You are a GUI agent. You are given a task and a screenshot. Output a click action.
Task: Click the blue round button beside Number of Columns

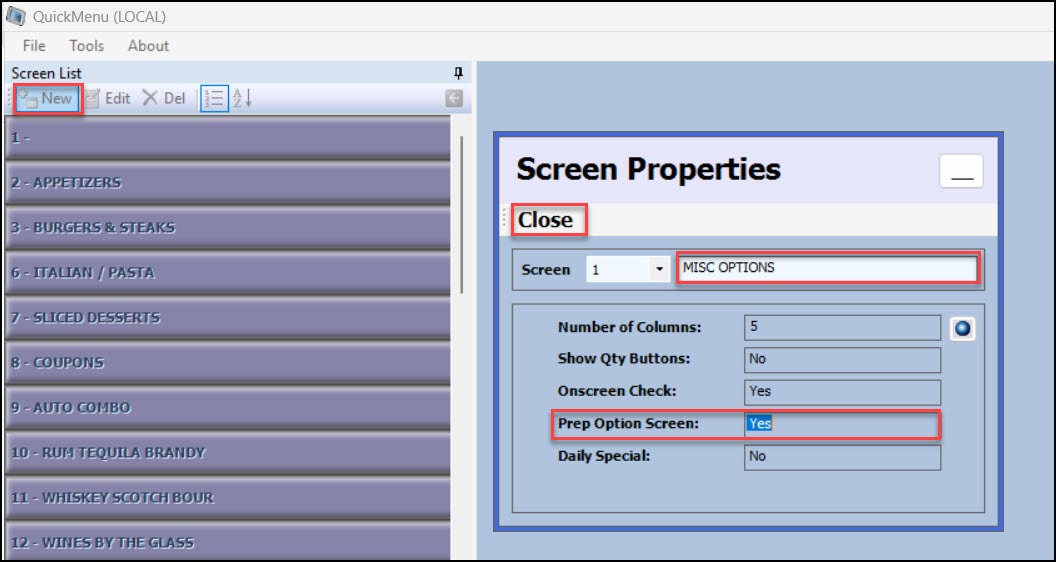pos(962,328)
